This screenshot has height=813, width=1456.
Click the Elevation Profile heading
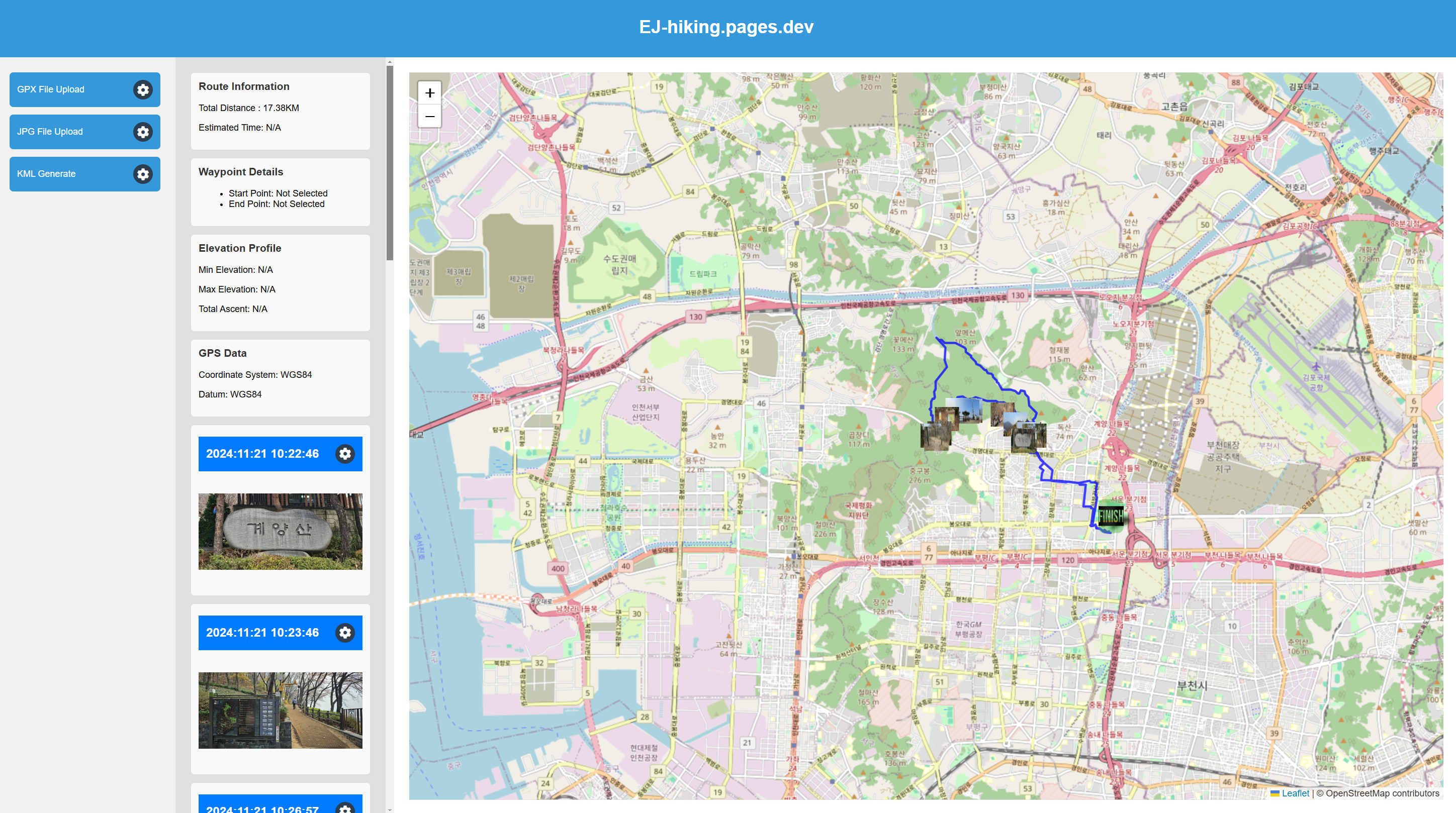click(240, 248)
